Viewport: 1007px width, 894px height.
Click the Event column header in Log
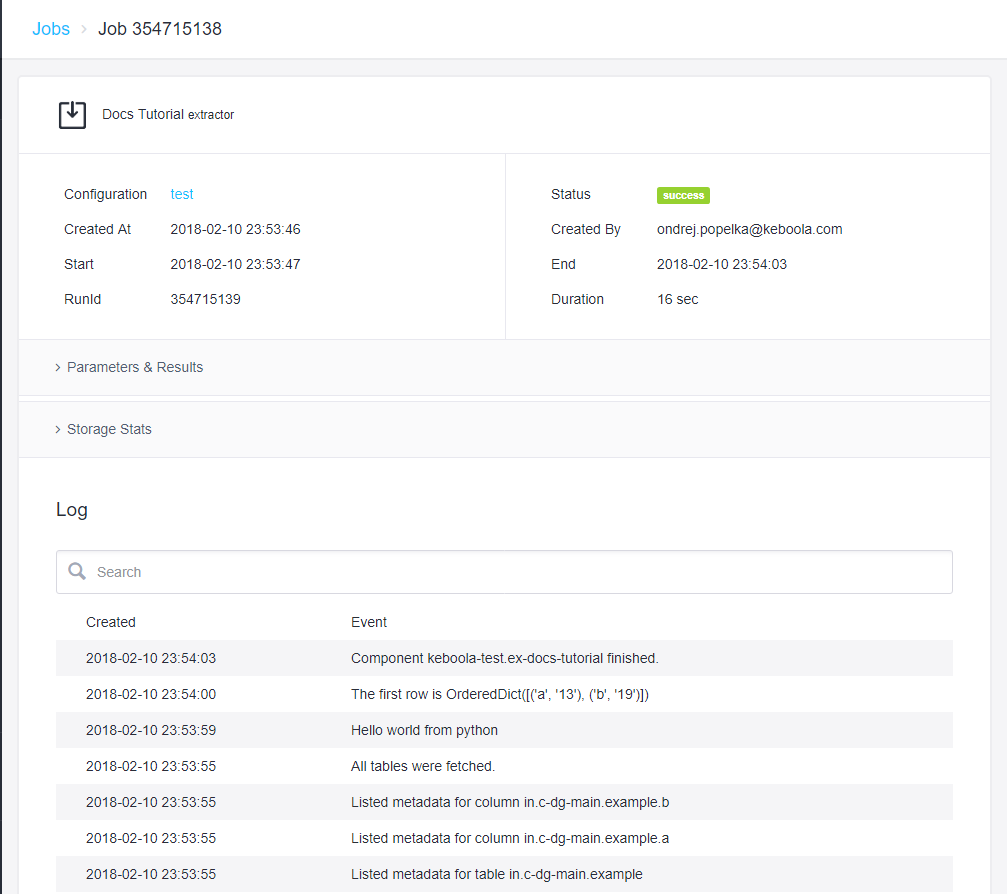pyautogui.click(x=369, y=622)
